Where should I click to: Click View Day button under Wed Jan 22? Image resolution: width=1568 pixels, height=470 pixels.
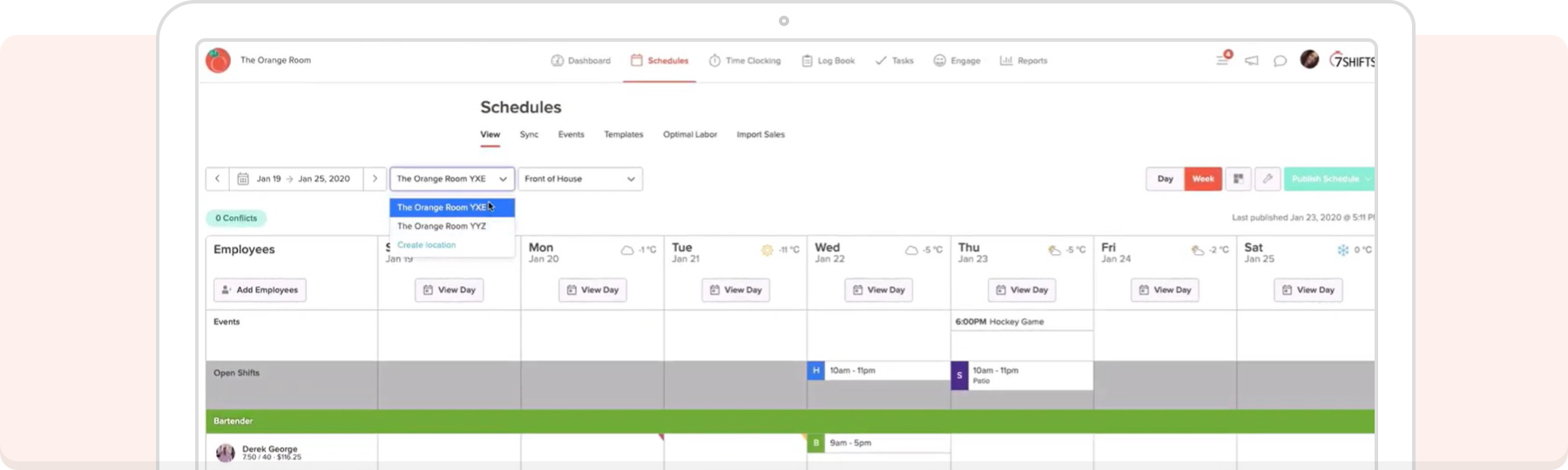878,290
